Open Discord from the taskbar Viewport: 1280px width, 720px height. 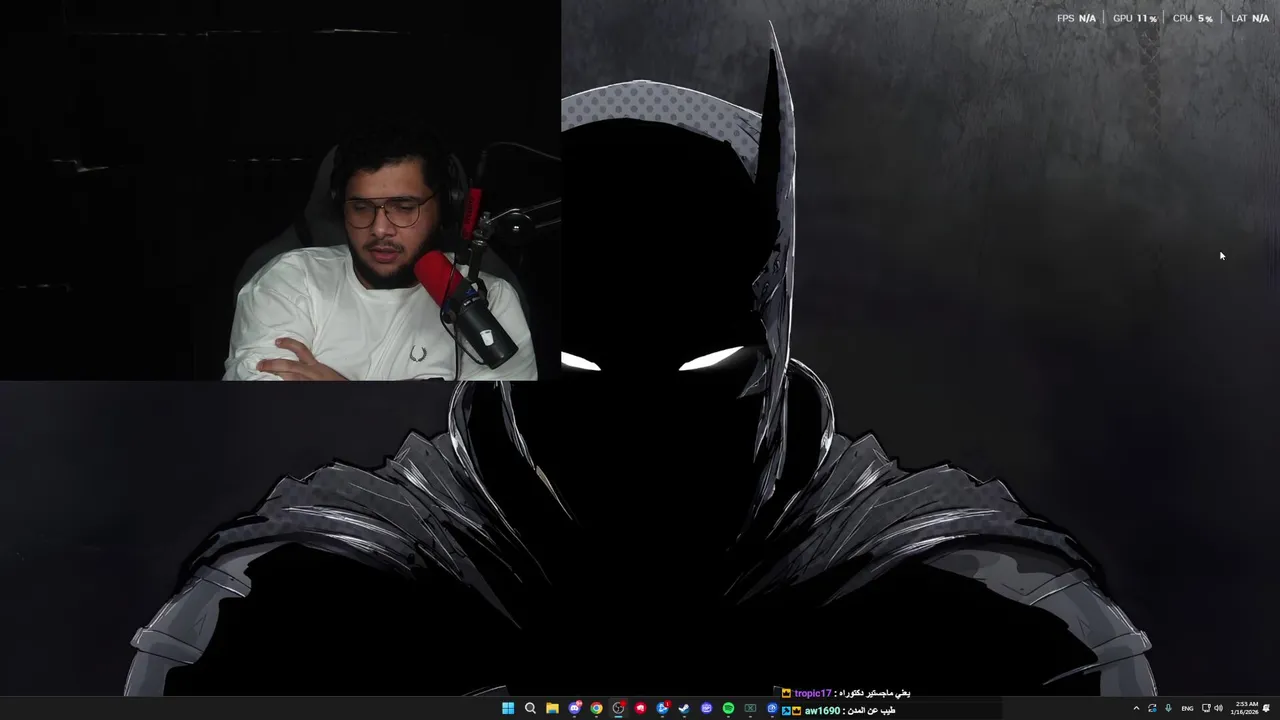pyautogui.click(x=575, y=708)
